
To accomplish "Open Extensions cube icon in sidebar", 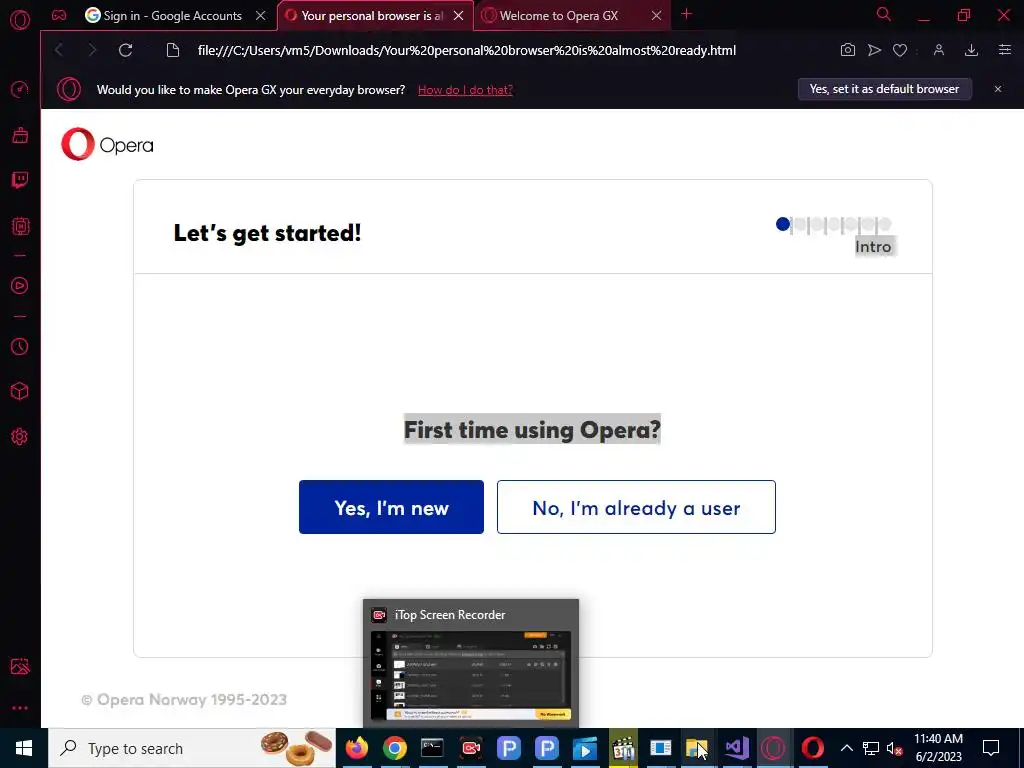I will [x=20, y=391].
